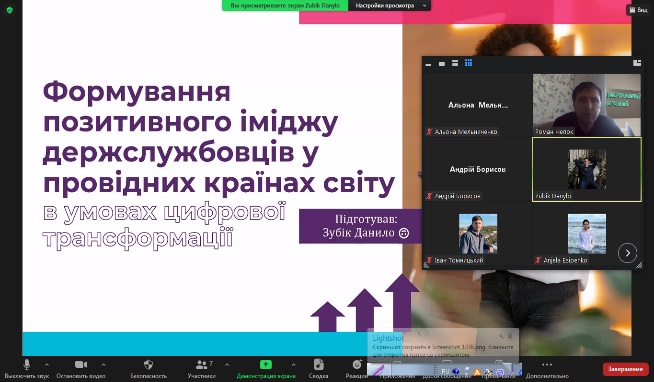
Task: Expand share options arrow beside Демонстрация экрана
Action: [294, 365]
